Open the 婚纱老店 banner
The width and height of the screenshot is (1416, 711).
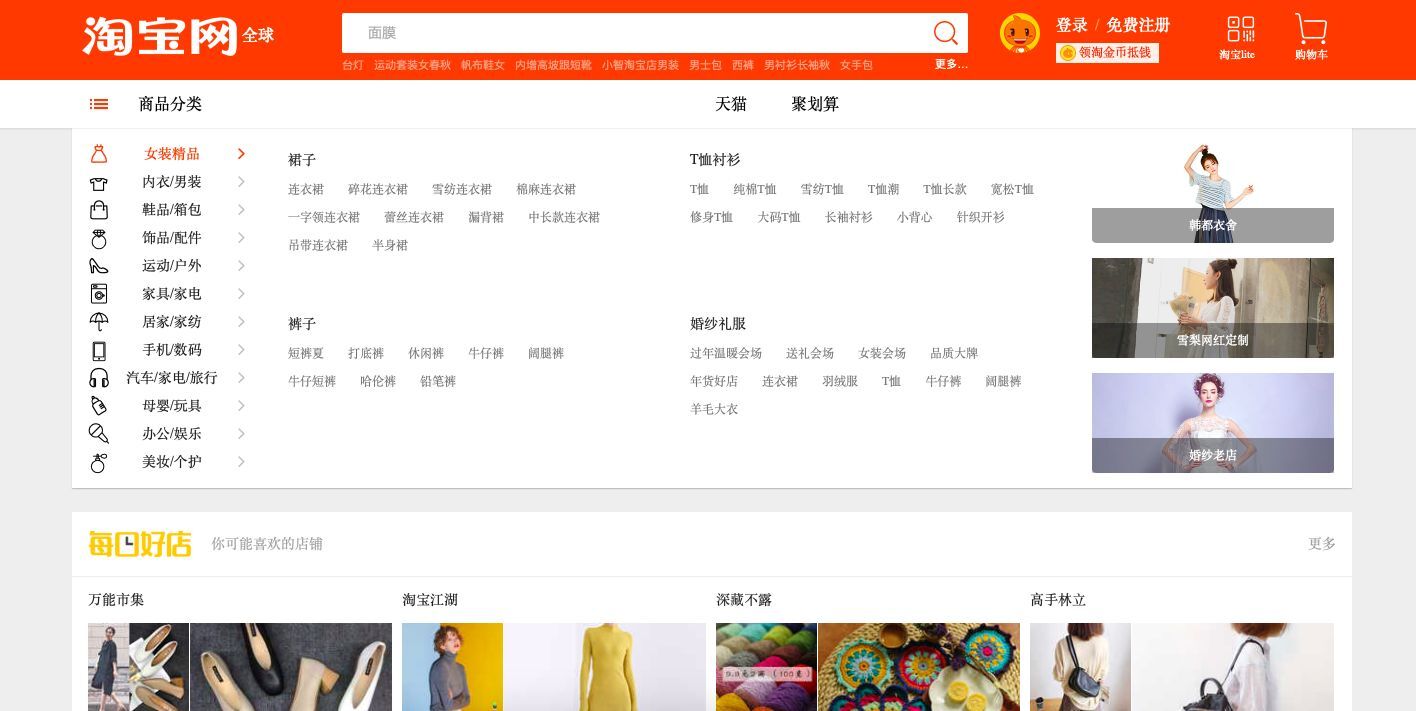(1213, 423)
